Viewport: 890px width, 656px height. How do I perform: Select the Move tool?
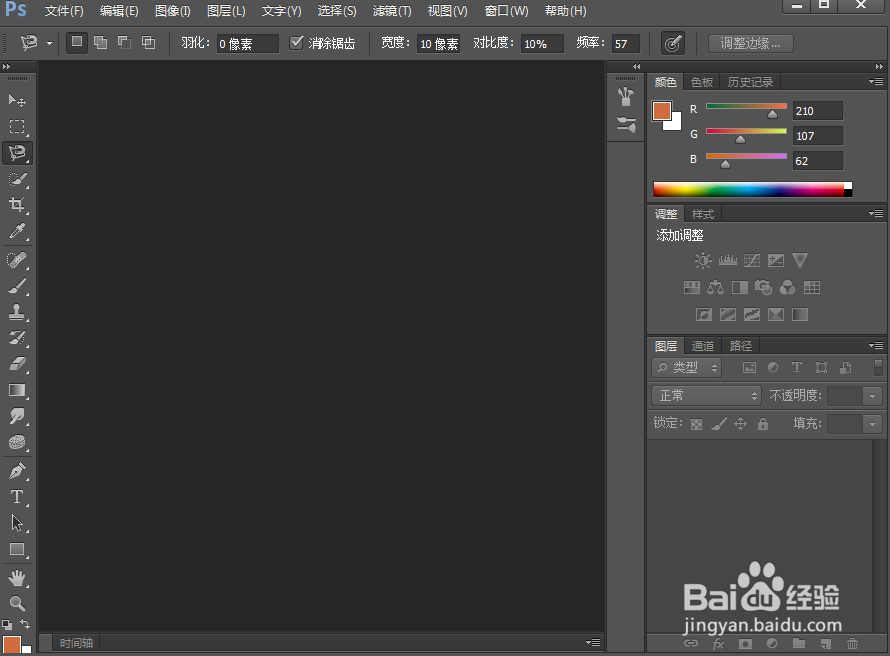tap(17, 100)
